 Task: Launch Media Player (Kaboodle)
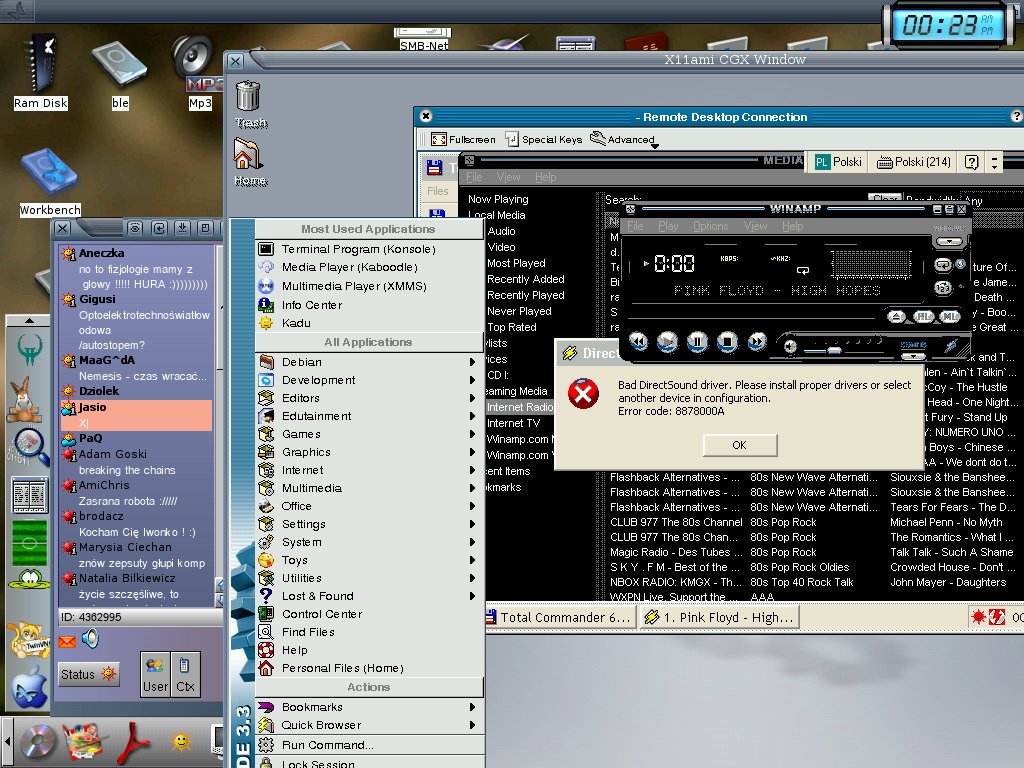369,267
